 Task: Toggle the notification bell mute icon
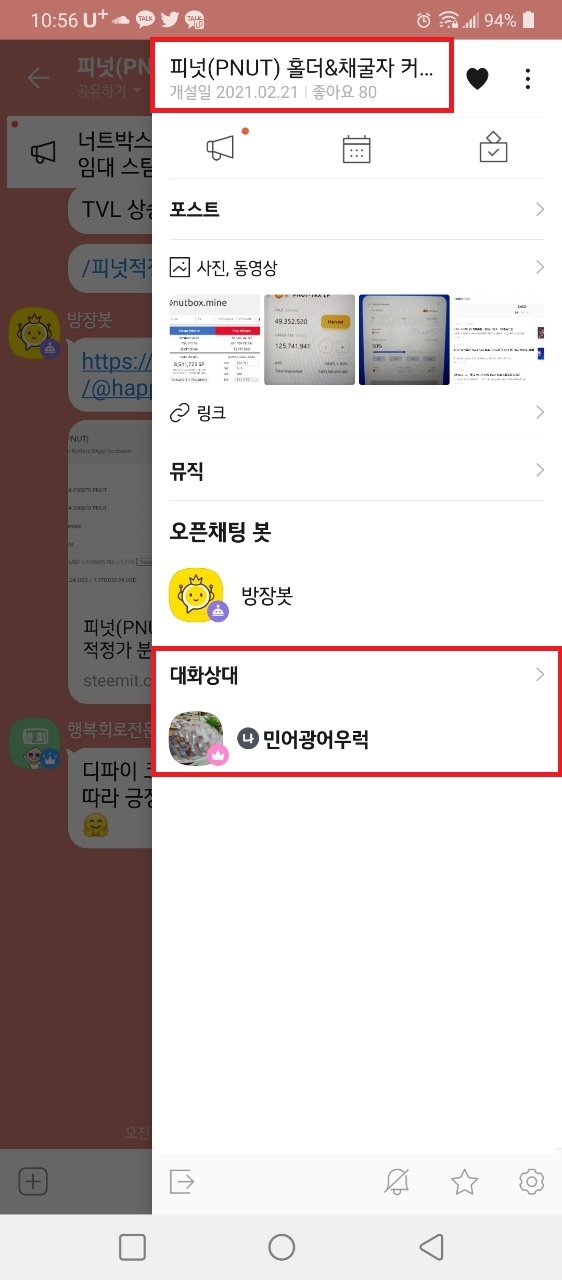point(397,1182)
